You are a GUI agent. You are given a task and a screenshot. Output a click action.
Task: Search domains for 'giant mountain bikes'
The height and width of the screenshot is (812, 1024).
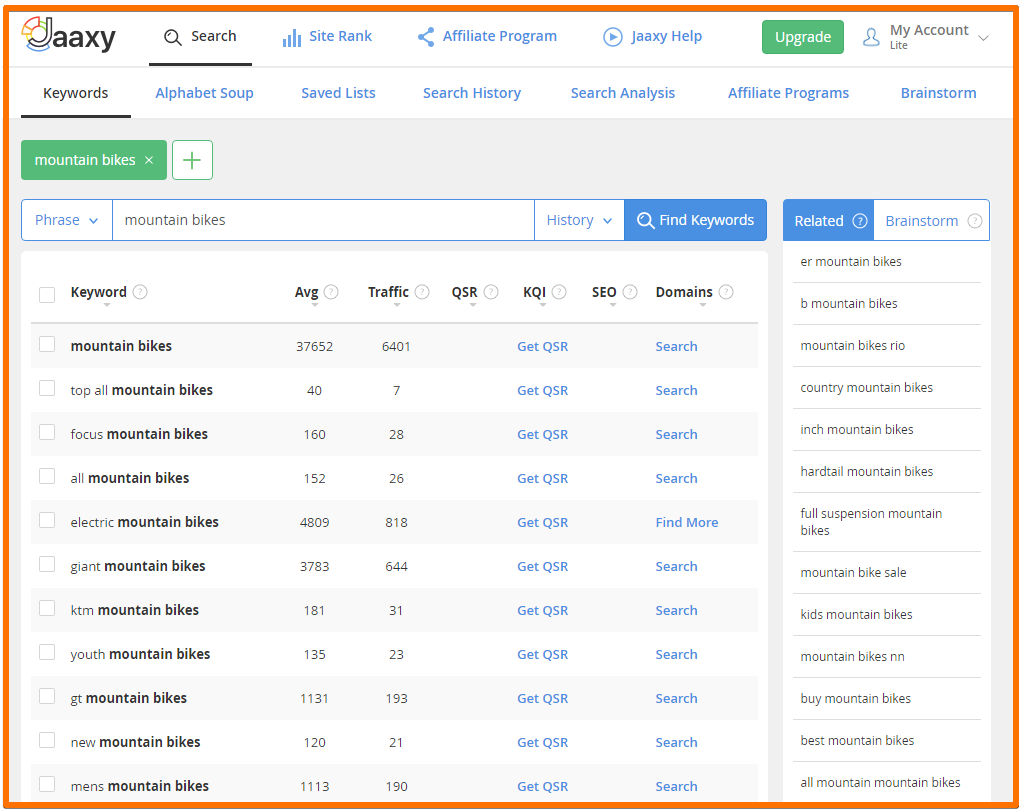pos(677,566)
